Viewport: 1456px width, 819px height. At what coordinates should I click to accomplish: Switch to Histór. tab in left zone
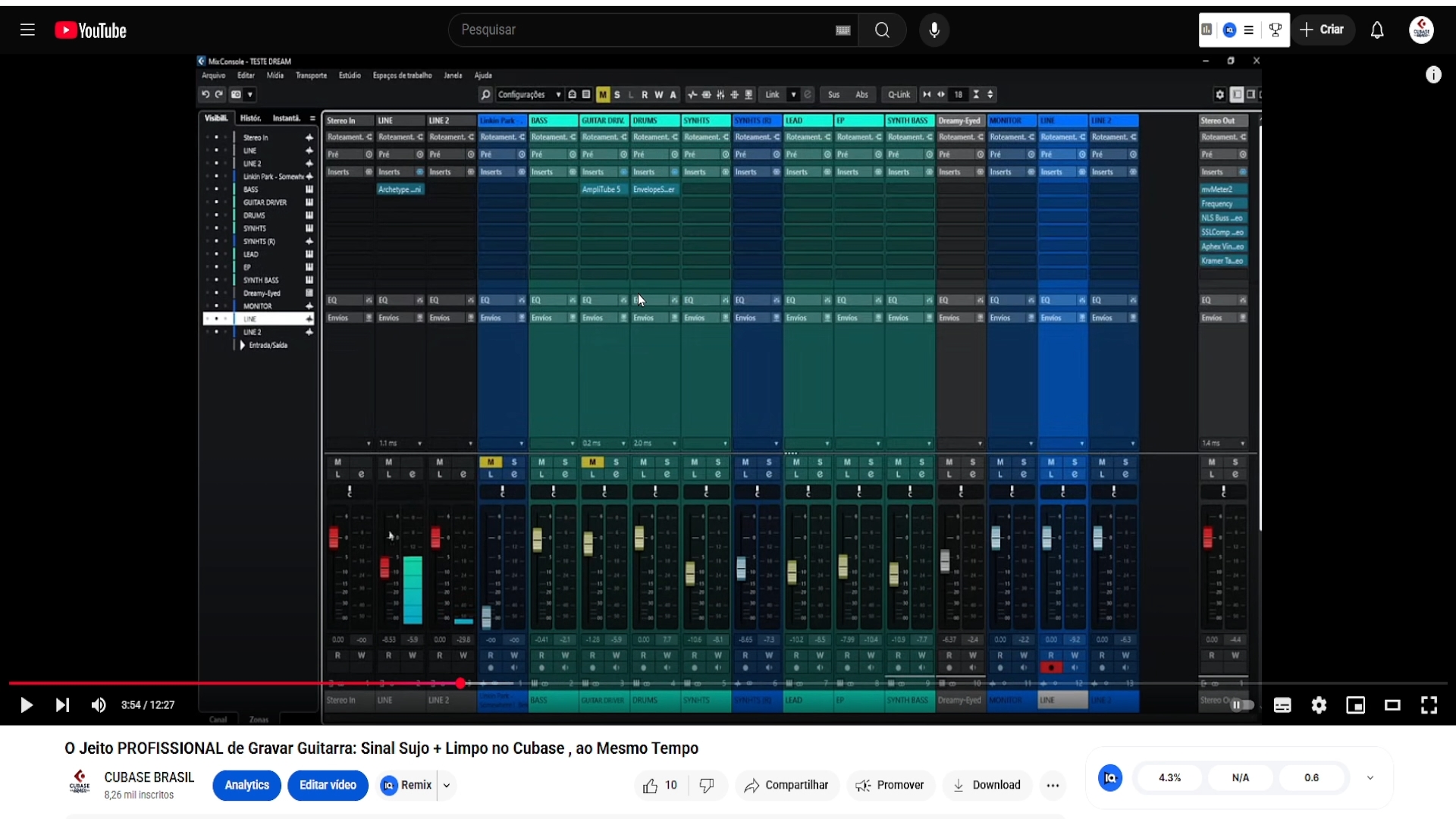click(x=250, y=118)
